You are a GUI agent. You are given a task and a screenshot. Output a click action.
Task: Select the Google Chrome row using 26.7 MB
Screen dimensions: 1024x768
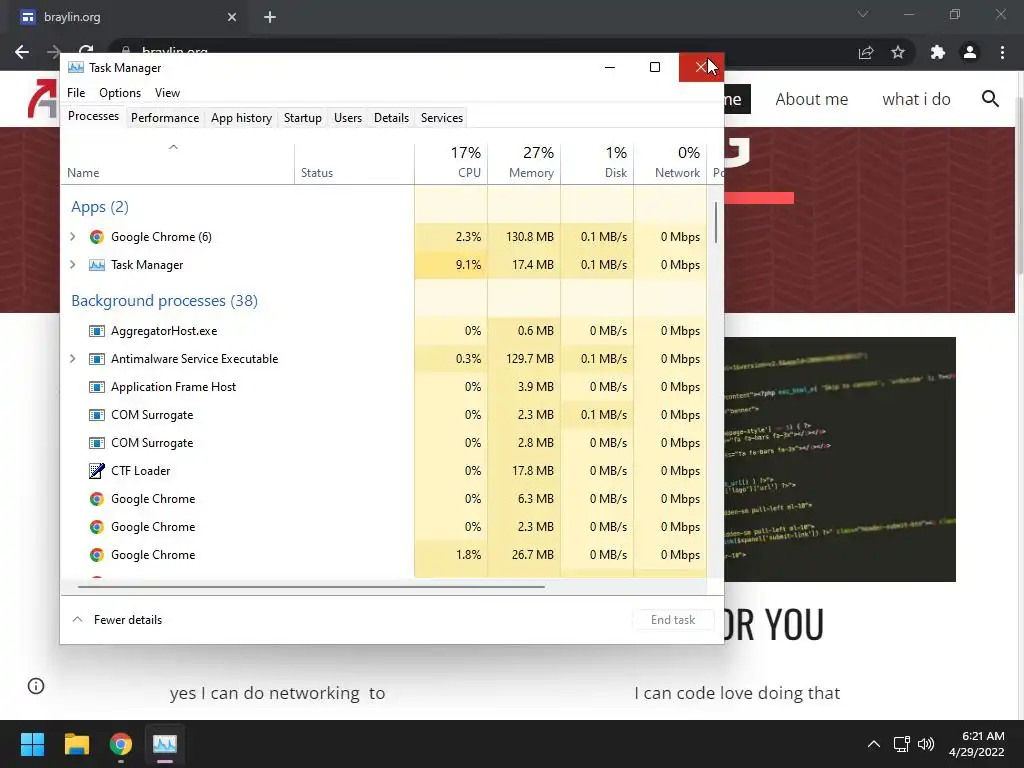(x=384, y=555)
